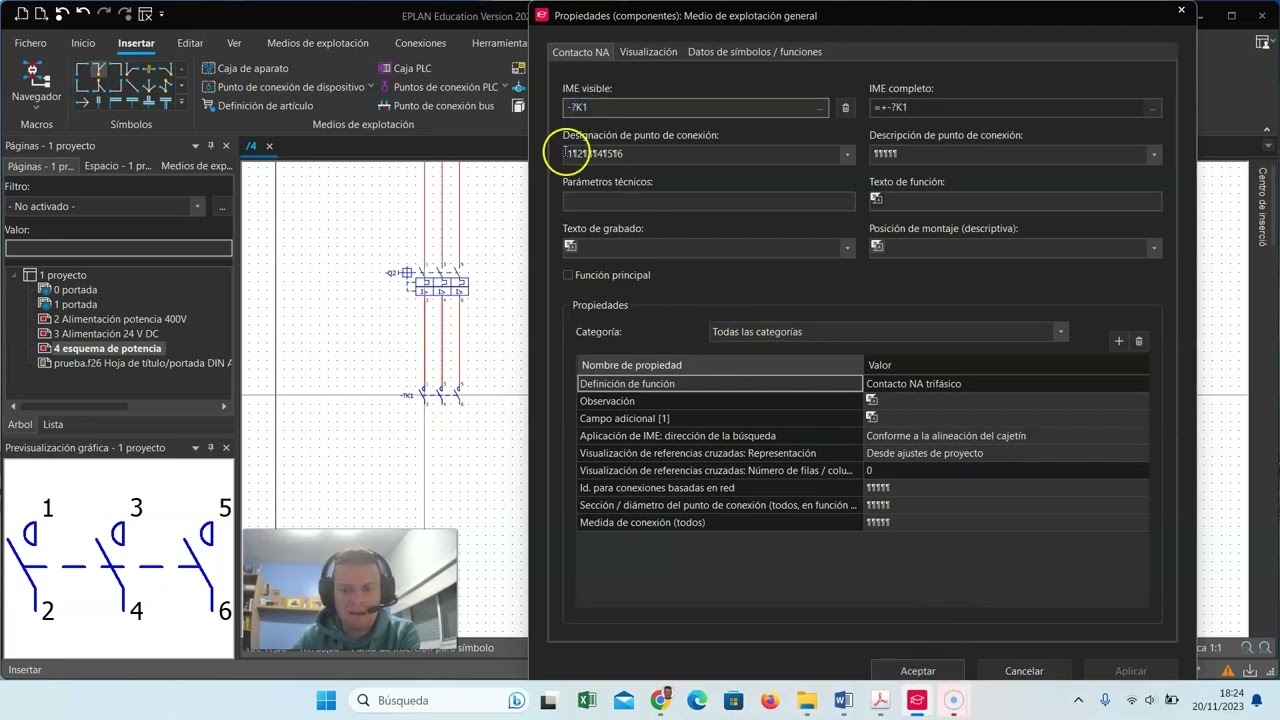Add a property with the plus icon

(x=1119, y=341)
